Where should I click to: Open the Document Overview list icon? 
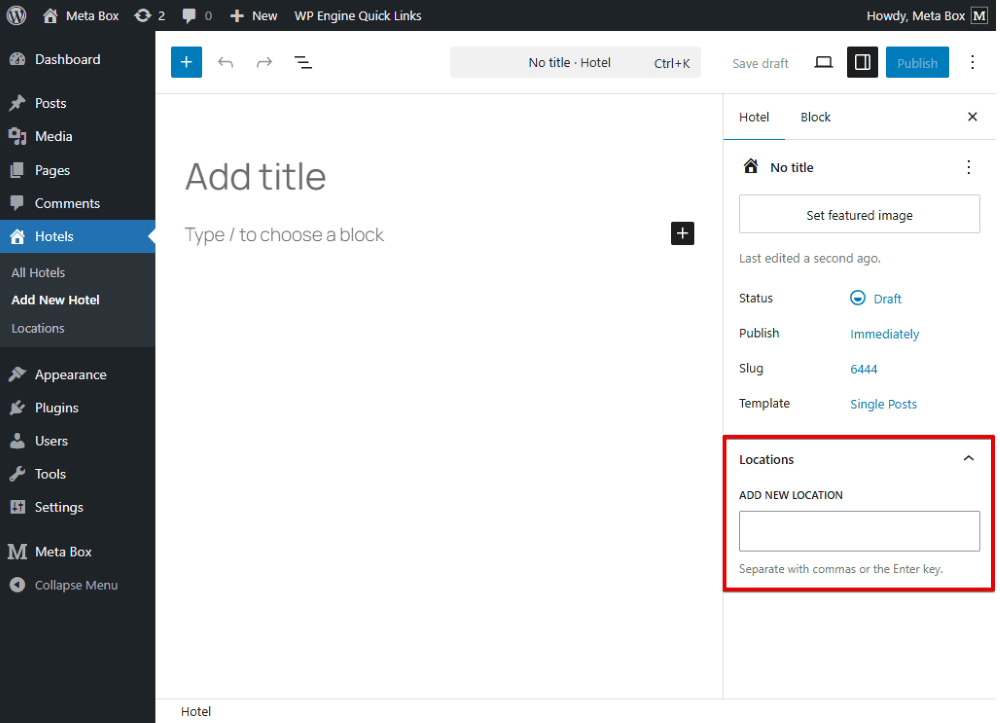coord(303,62)
